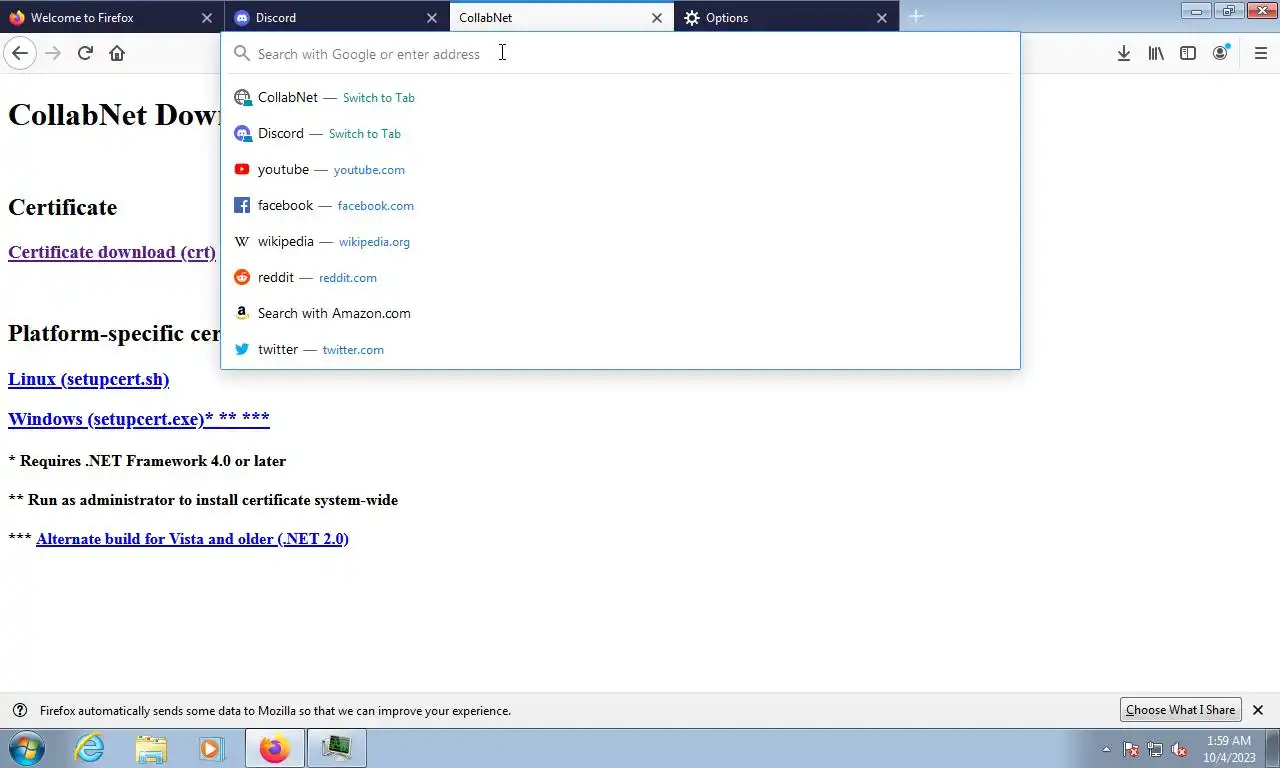Open the Windows Start menu orb
The width and height of the screenshot is (1280, 768).
point(25,748)
